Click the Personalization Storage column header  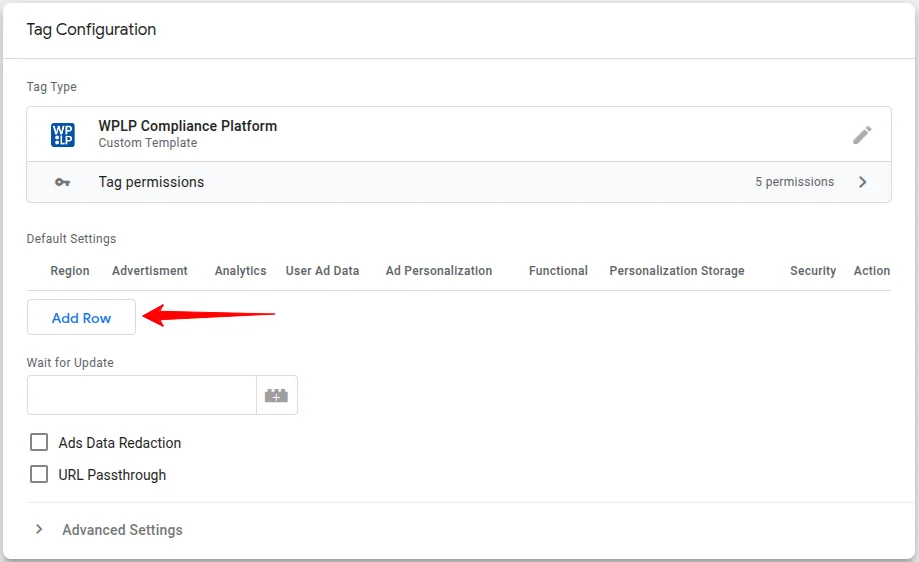point(677,271)
